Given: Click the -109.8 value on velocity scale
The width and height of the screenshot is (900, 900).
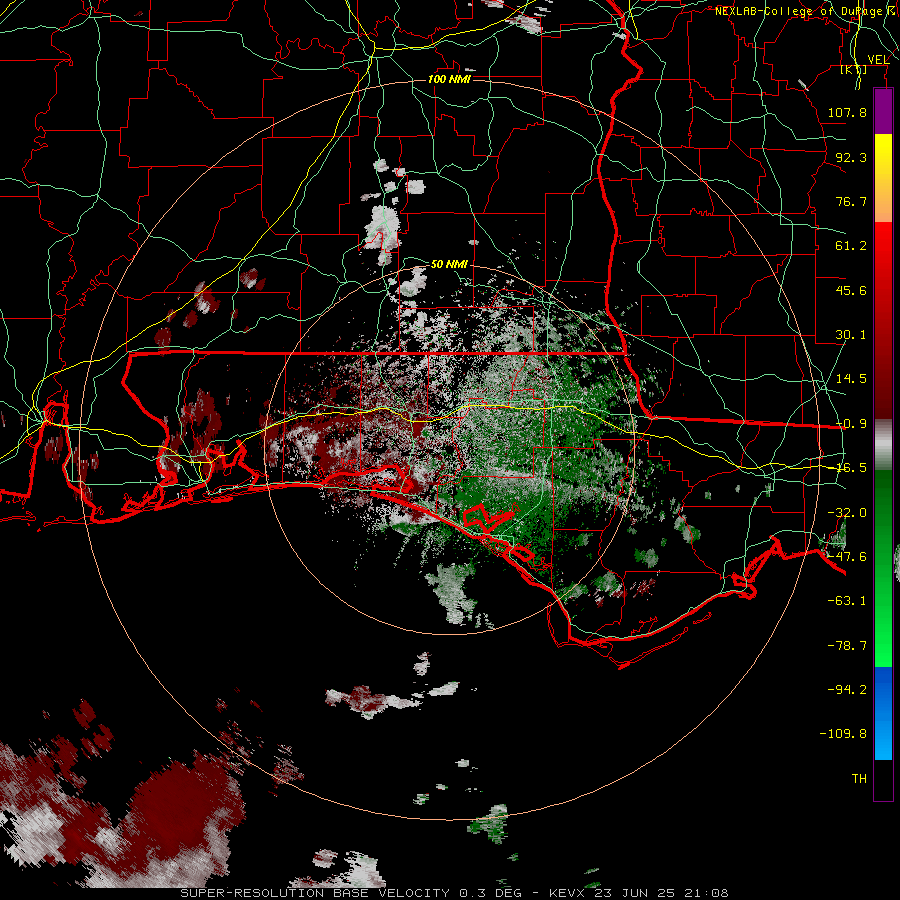Looking at the screenshot, I should coord(843,734).
